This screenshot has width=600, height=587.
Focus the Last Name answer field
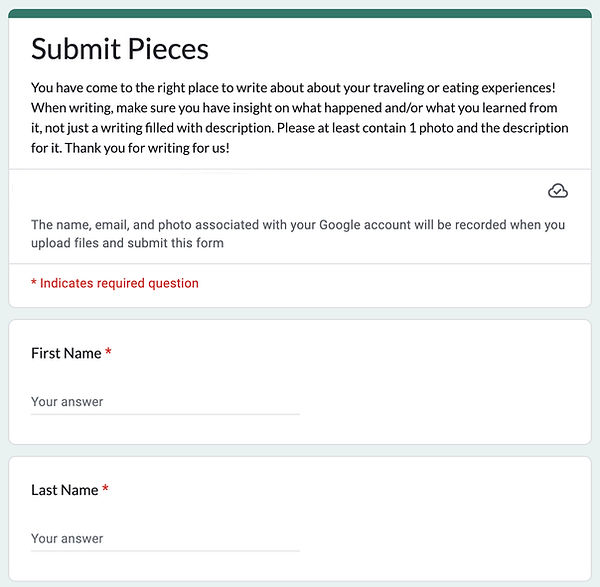(x=165, y=538)
